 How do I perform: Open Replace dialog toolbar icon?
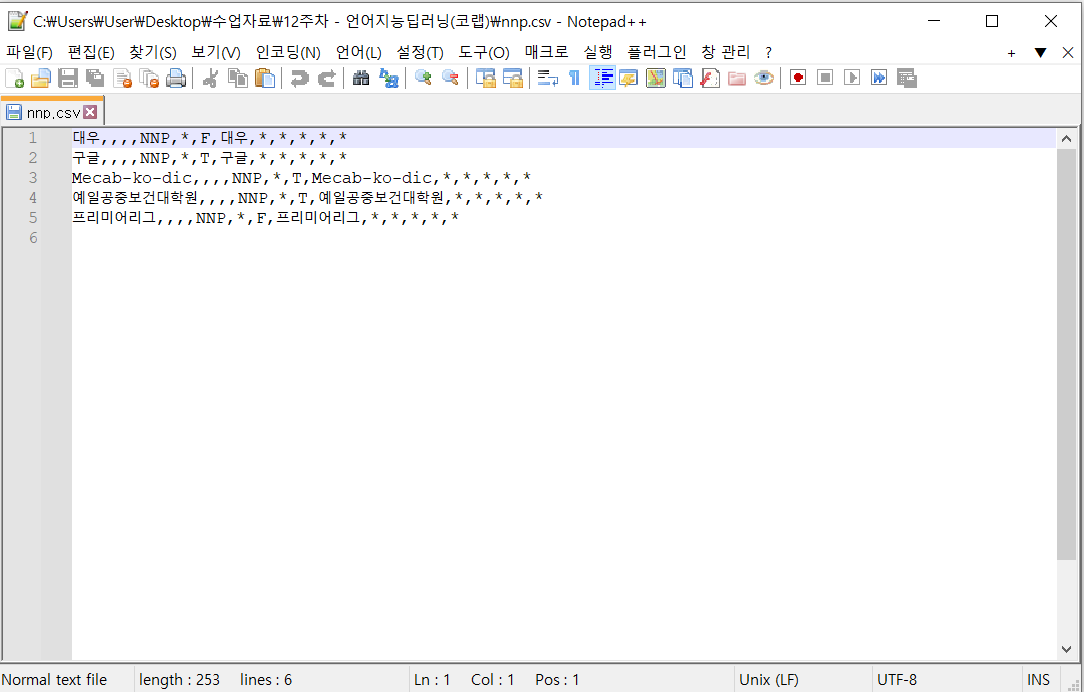389,78
